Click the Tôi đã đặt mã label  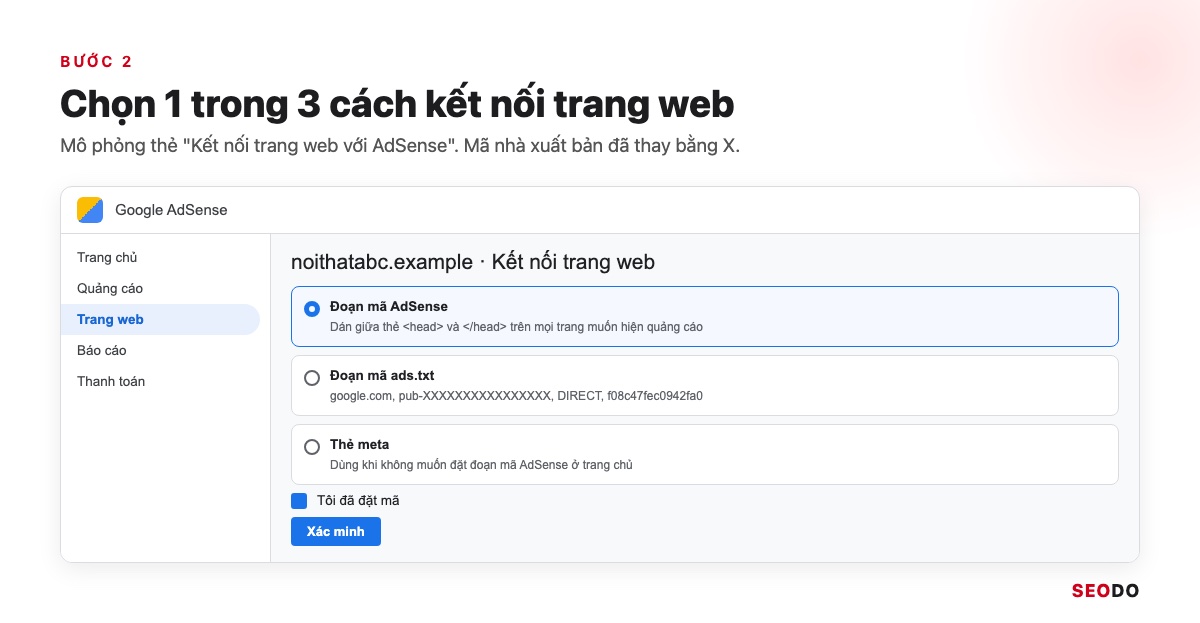(358, 501)
